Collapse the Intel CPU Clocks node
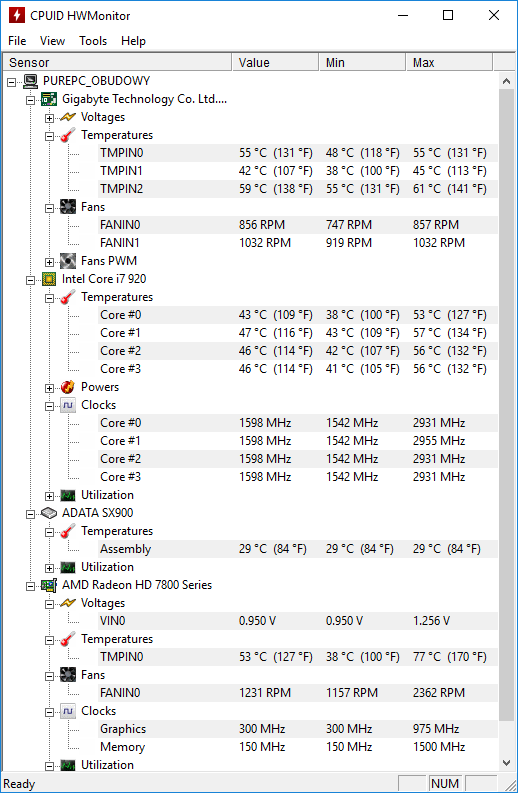This screenshot has width=518, height=793. coord(49,406)
